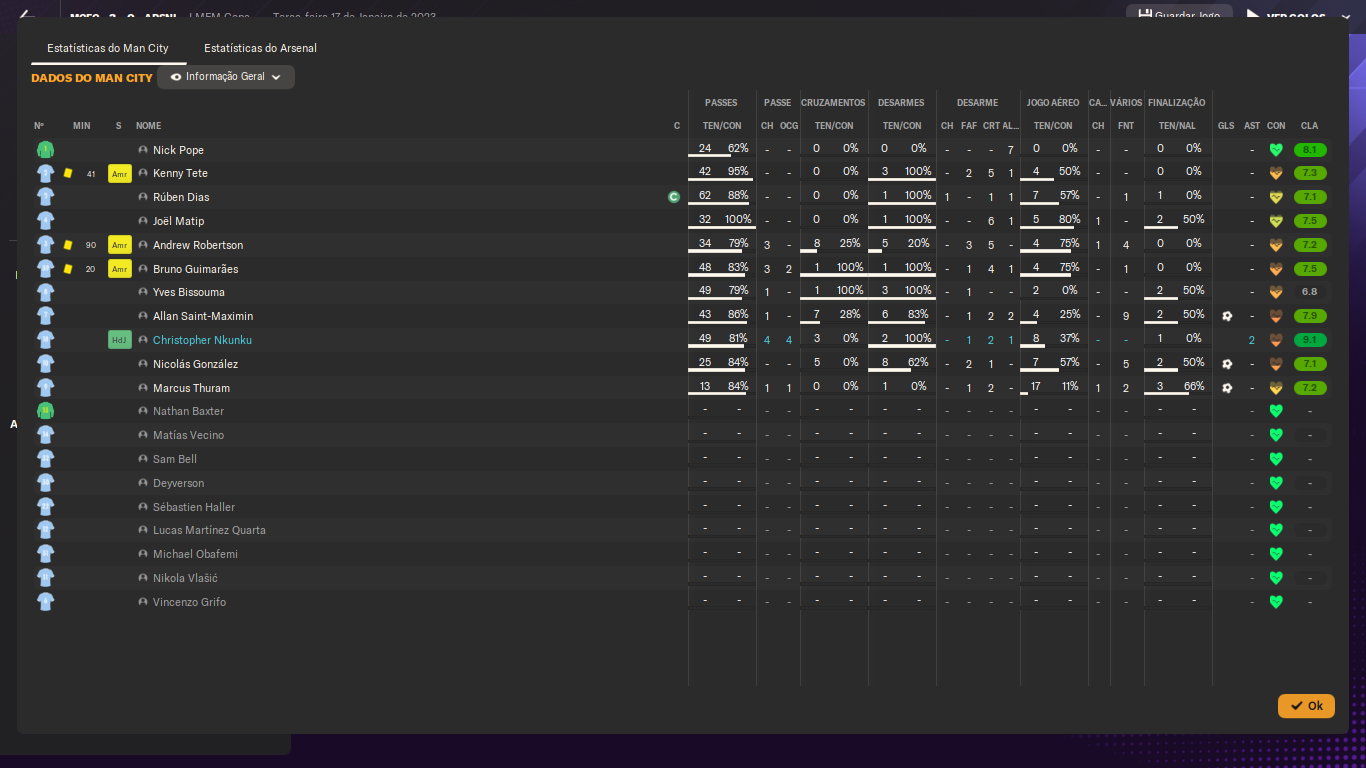Click Andrew Robertson's yellow card icon
The width and height of the screenshot is (1366, 768).
pos(68,245)
